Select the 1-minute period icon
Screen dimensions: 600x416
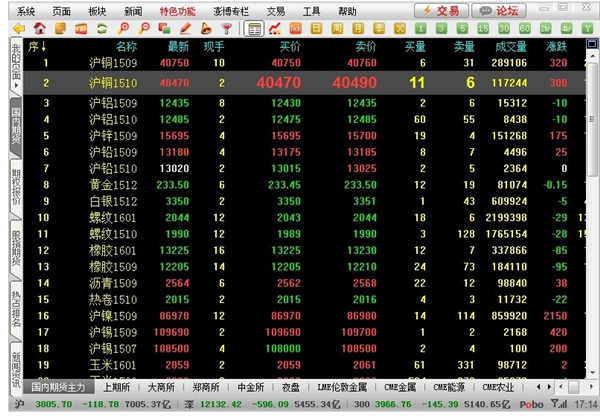pos(421,29)
